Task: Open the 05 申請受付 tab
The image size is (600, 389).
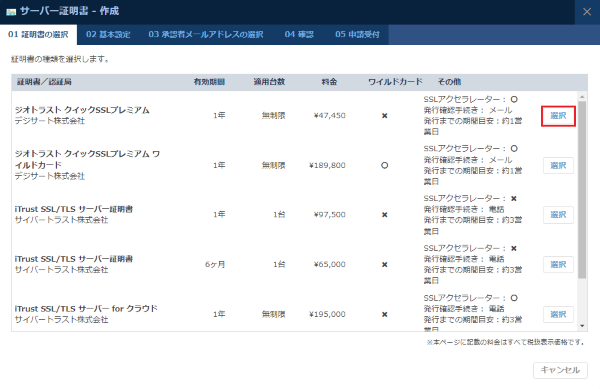Action: click(x=357, y=34)
